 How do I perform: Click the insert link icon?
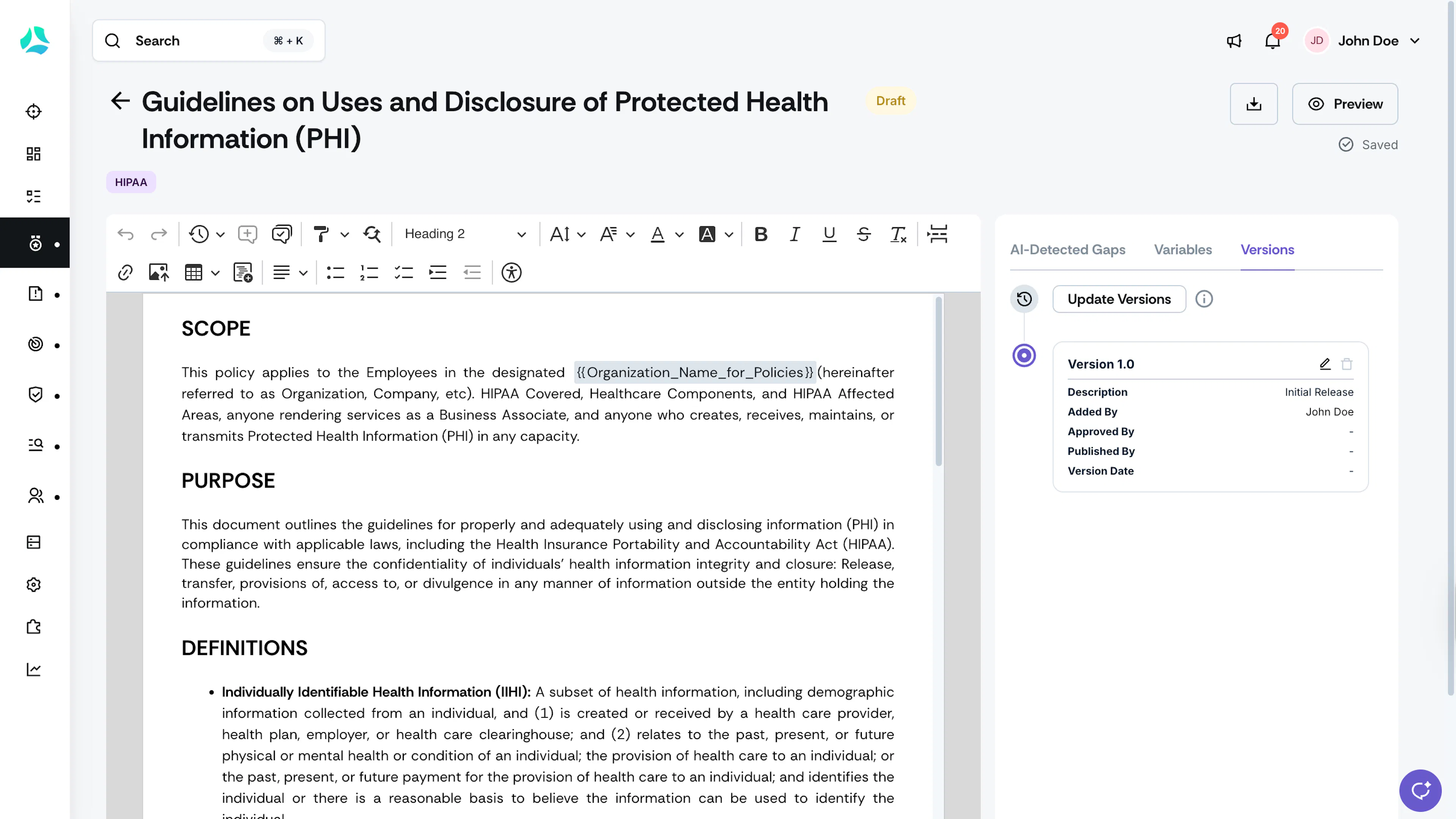pyautogui.click(x=125, y=273)
